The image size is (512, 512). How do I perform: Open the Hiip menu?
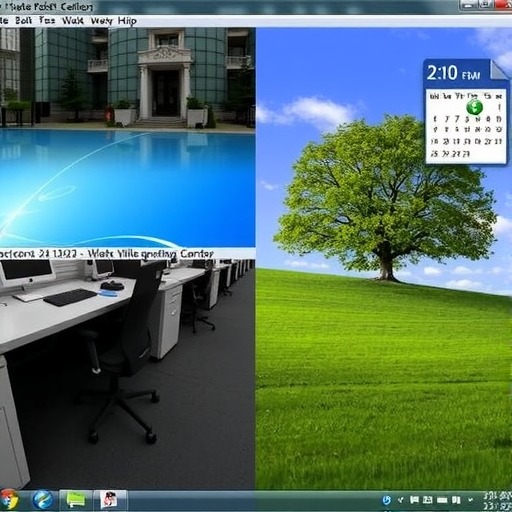127,21
